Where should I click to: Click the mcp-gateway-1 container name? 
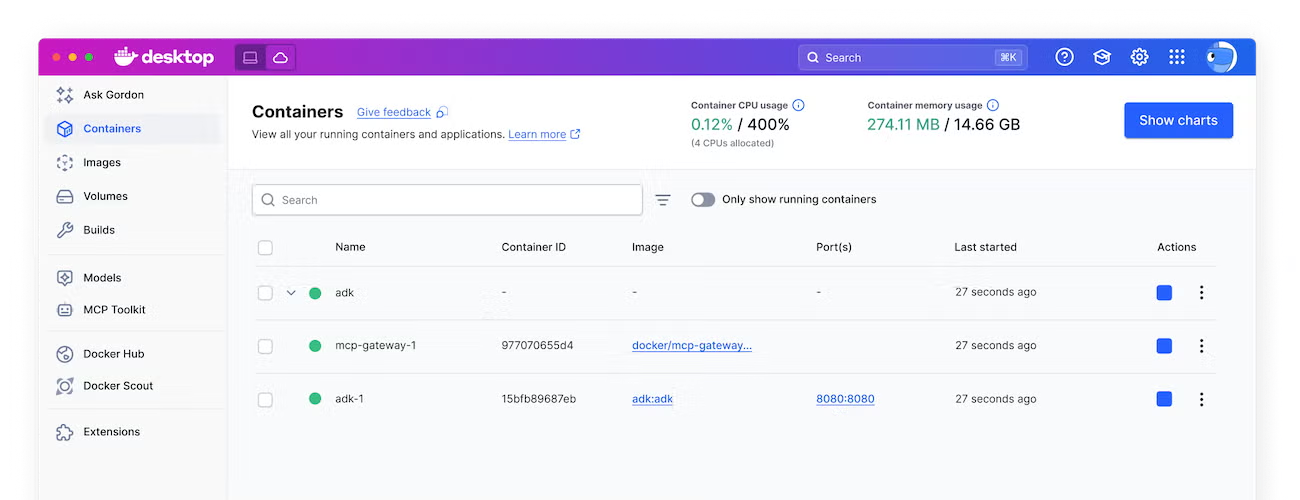375,346
